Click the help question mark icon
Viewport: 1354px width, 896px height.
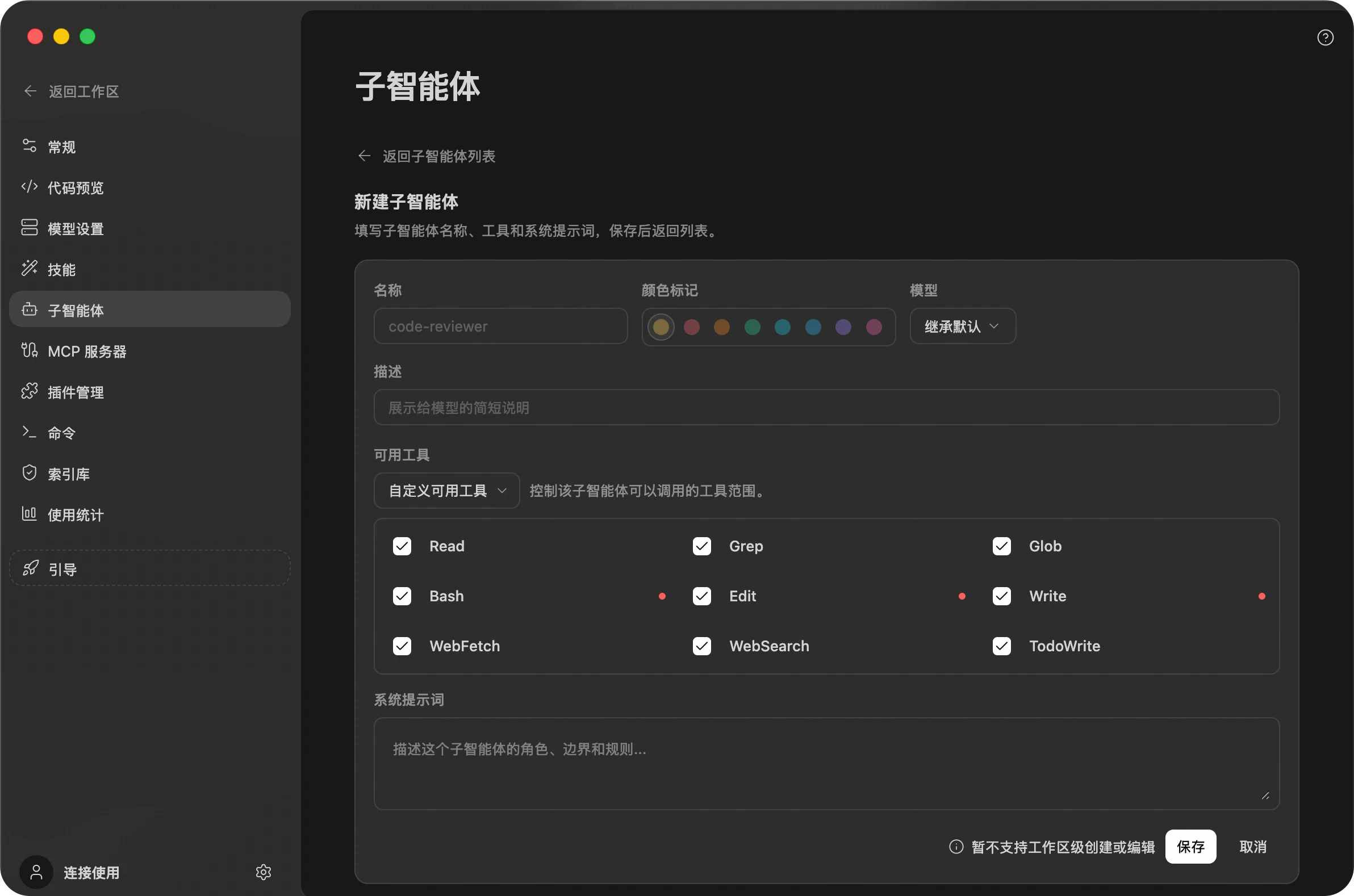(1325, 37)
